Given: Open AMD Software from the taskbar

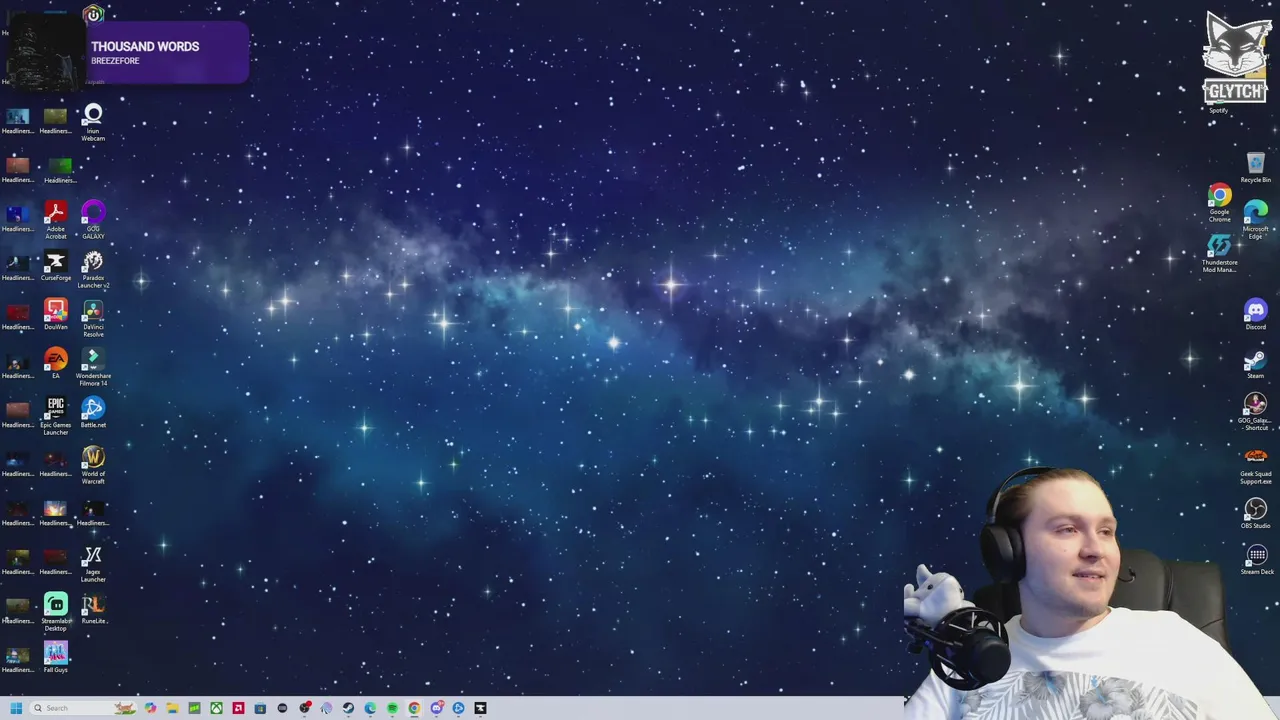Looking at the screenshot, I should pyautogui.click(x=238, y=708).
